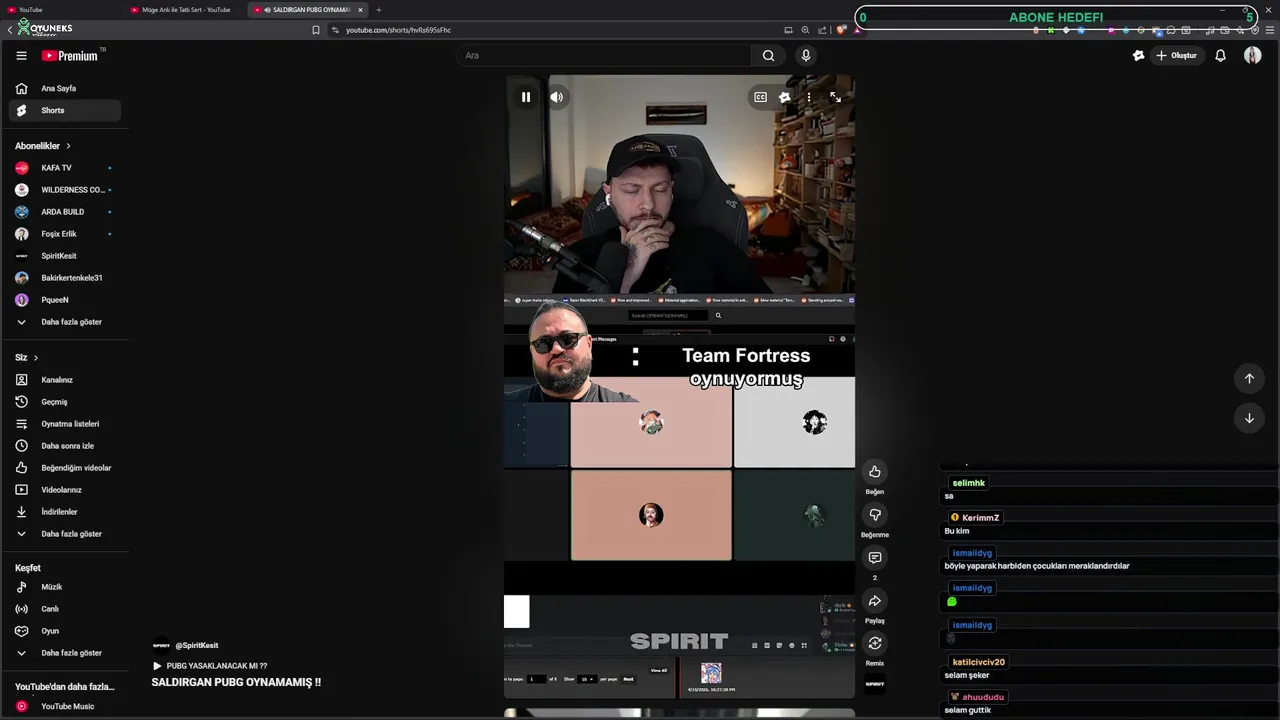Open Shorts player settings gear
This screenshot has width=1280, height=720.
785,97
